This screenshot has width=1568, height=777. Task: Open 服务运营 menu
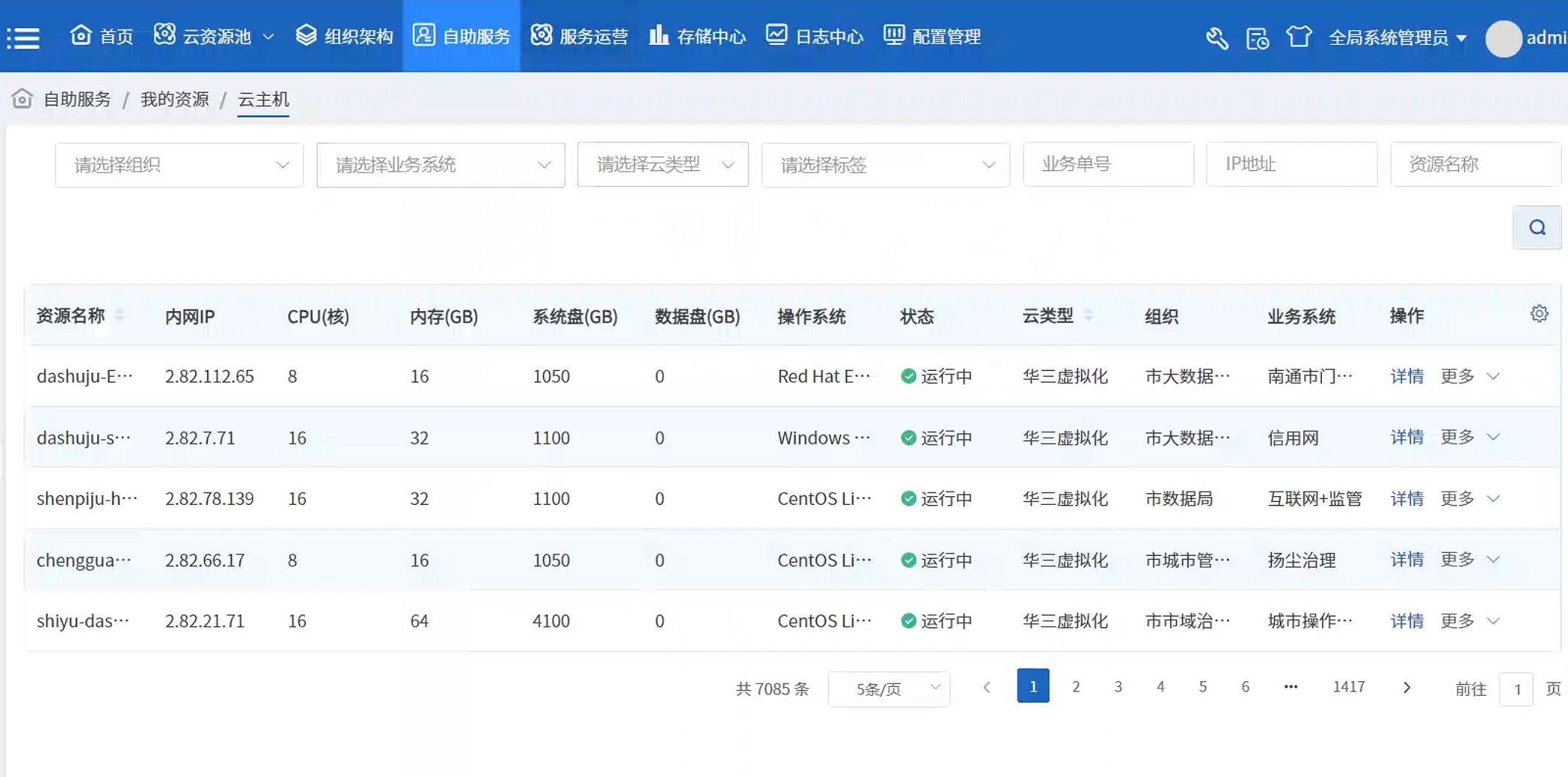[x=579, y=36]
